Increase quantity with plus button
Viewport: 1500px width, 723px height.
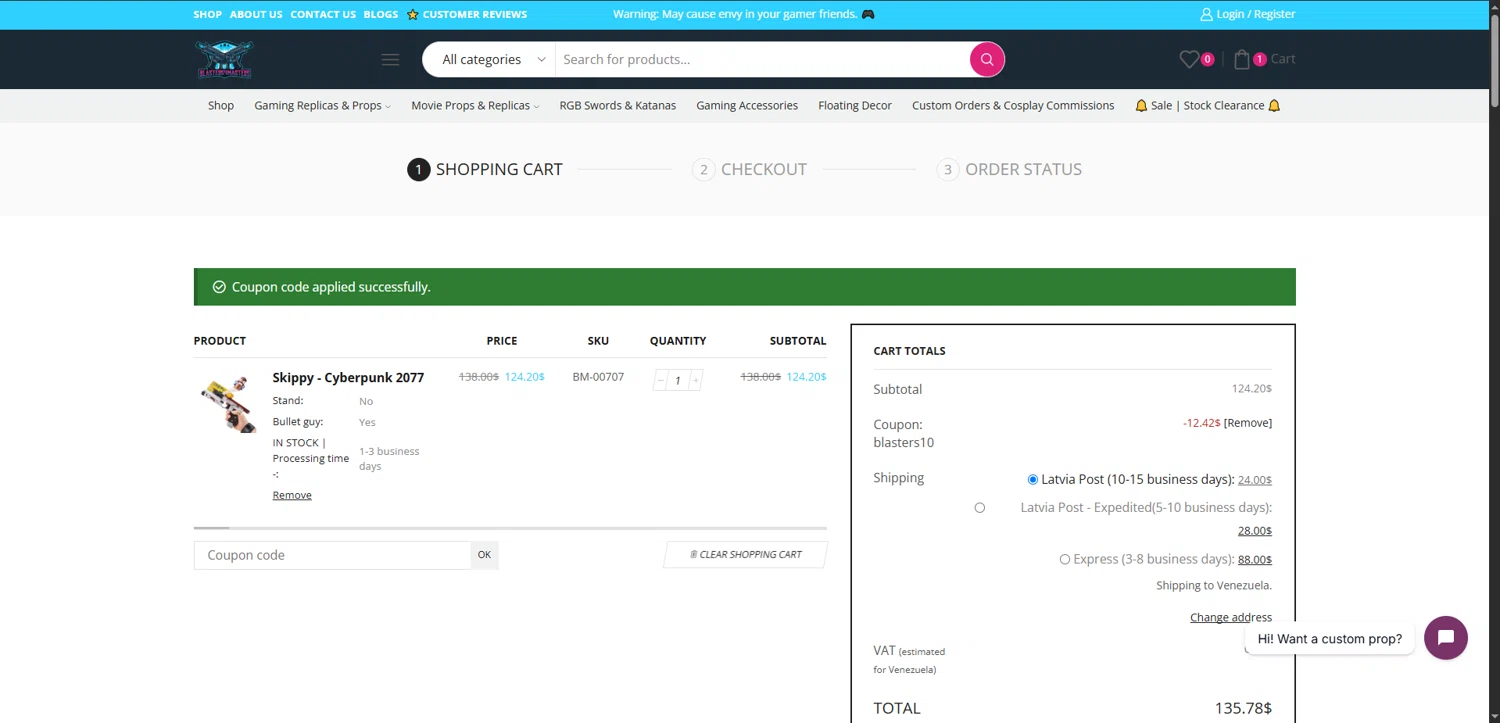click(x=696, y=380)
